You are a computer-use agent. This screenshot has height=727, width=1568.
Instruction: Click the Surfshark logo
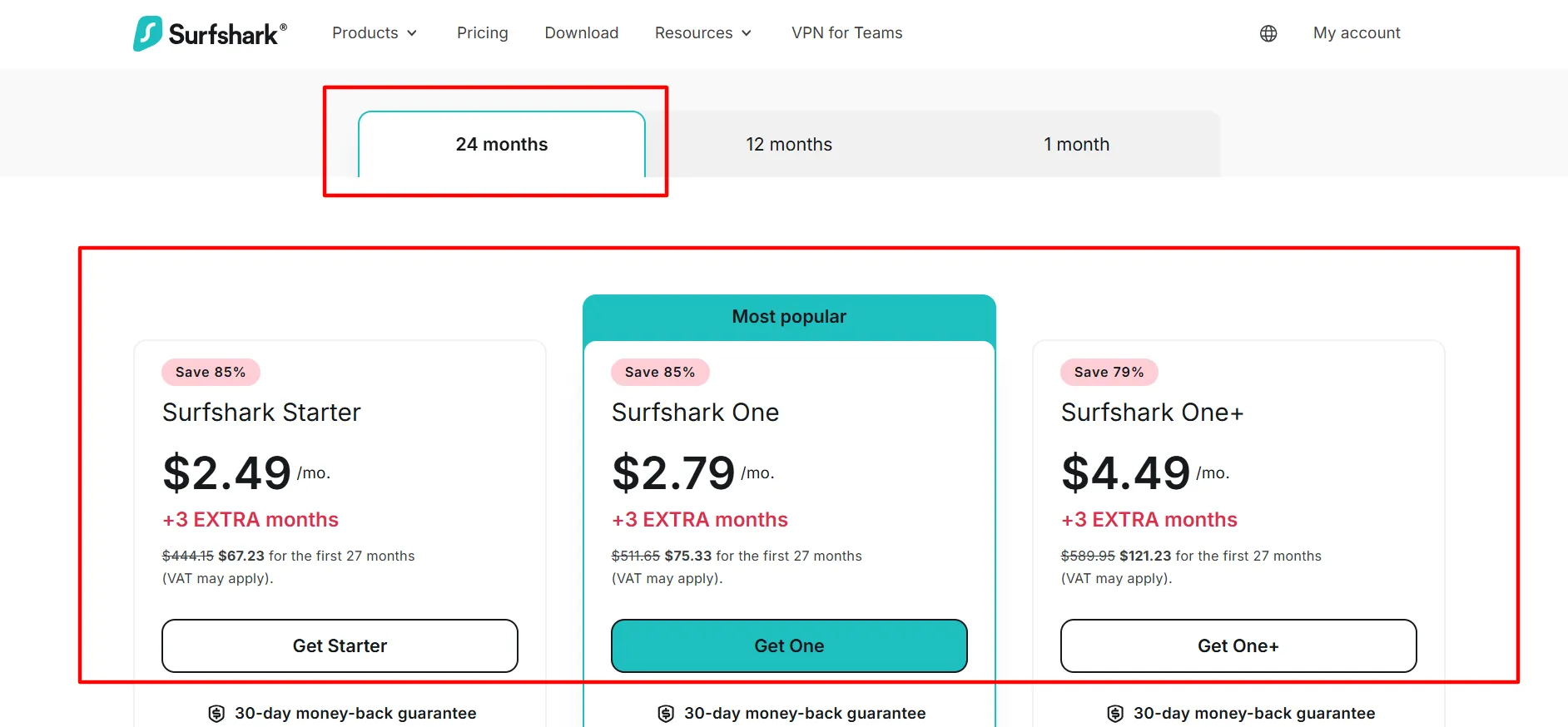point(210,33)
